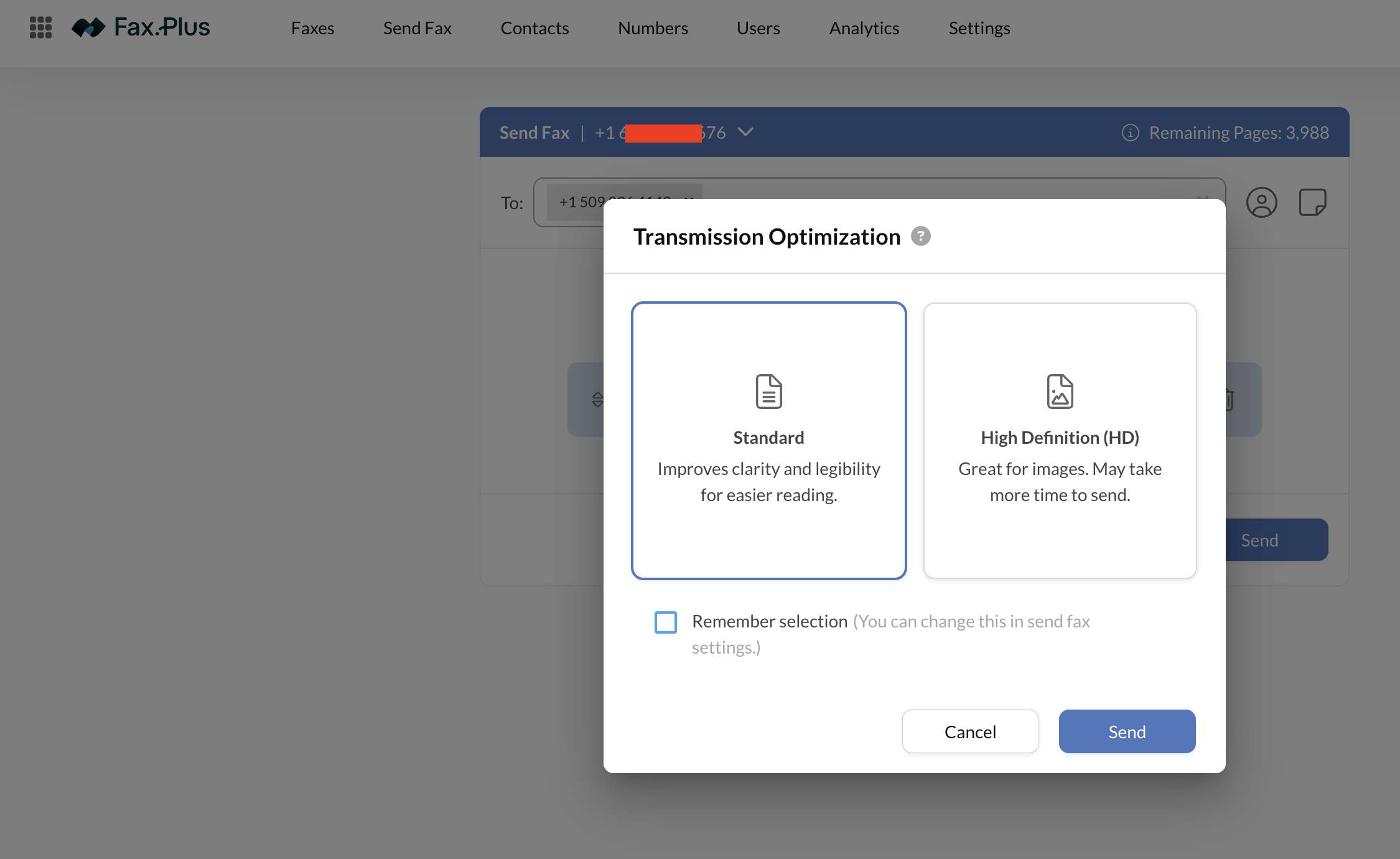Select the Standard optimization card
1400x859 pixels.
[x=768, y=441]
